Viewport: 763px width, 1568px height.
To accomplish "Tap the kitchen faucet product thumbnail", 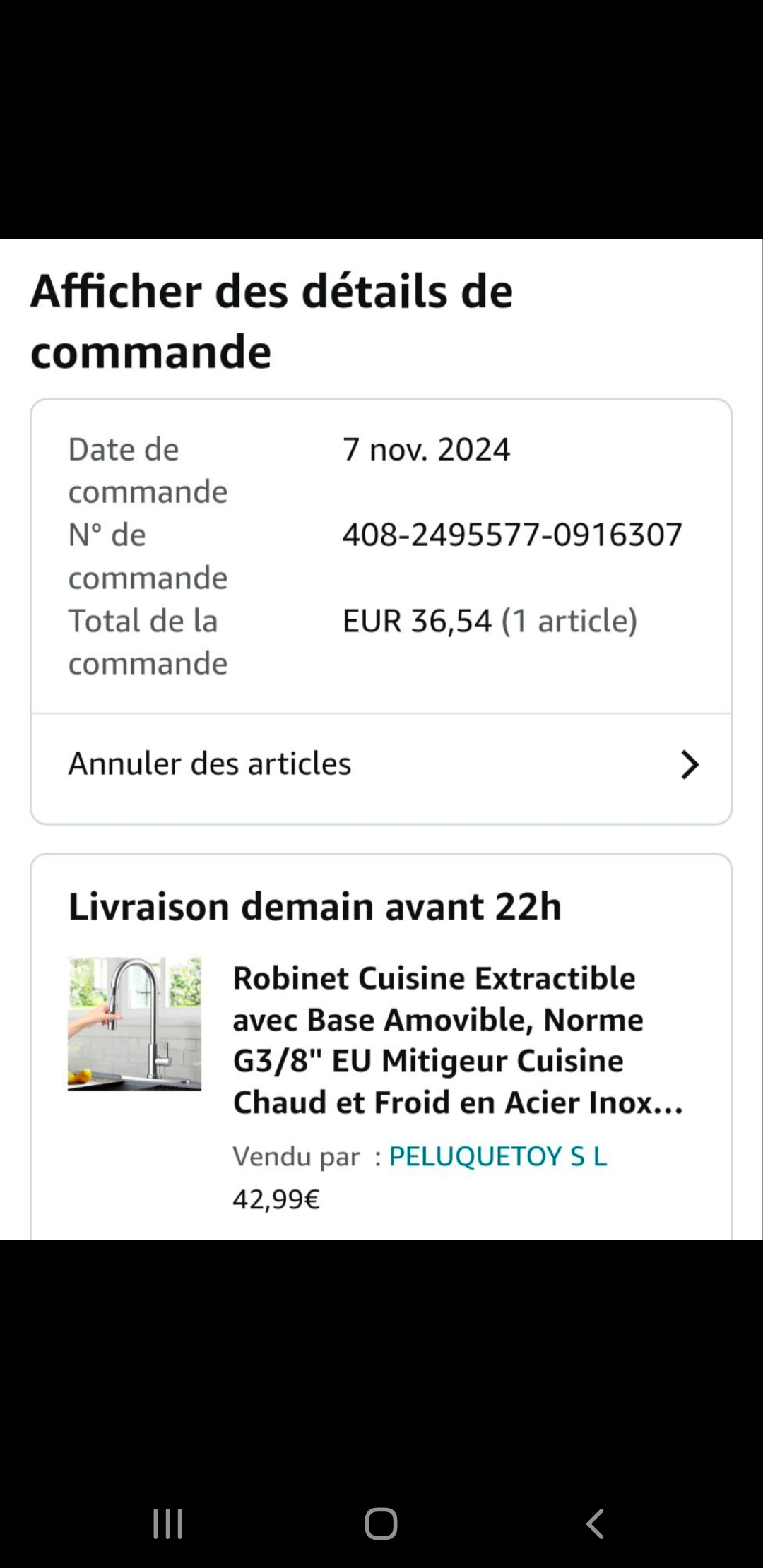I will point(134,1023).
